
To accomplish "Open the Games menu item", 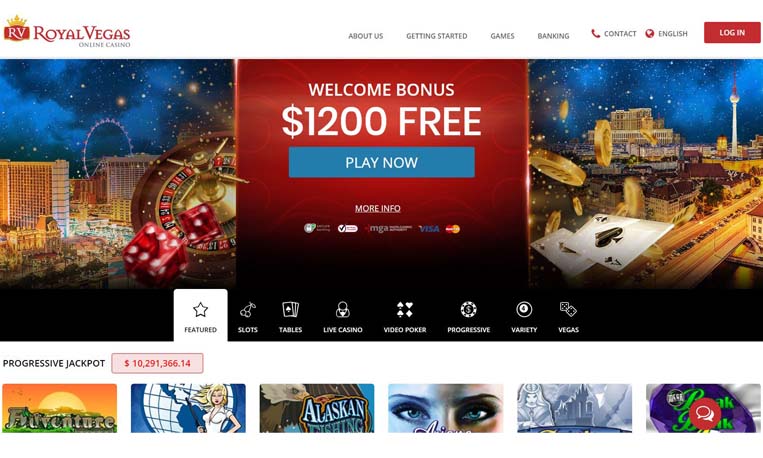I will [x=502, y=36].
